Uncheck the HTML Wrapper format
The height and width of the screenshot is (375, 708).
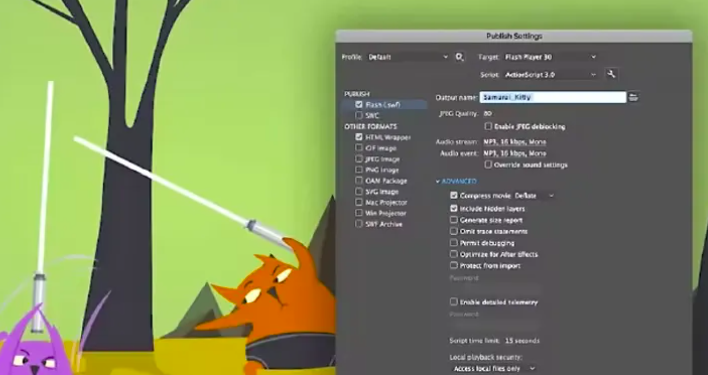pyautogui.click(x=359, y=137)
